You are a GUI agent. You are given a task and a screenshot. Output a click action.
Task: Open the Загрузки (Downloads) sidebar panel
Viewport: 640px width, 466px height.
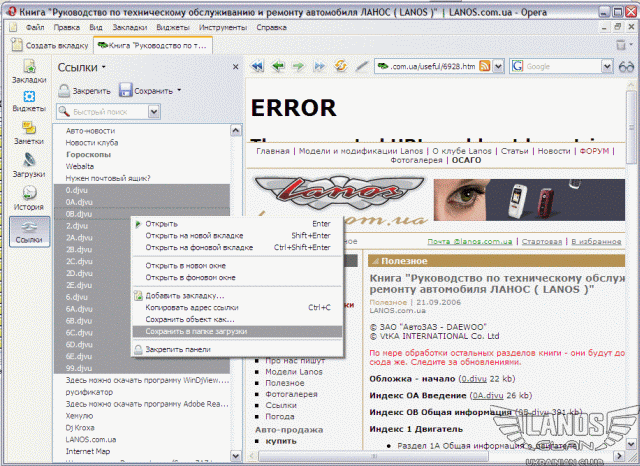click(28, 166)
